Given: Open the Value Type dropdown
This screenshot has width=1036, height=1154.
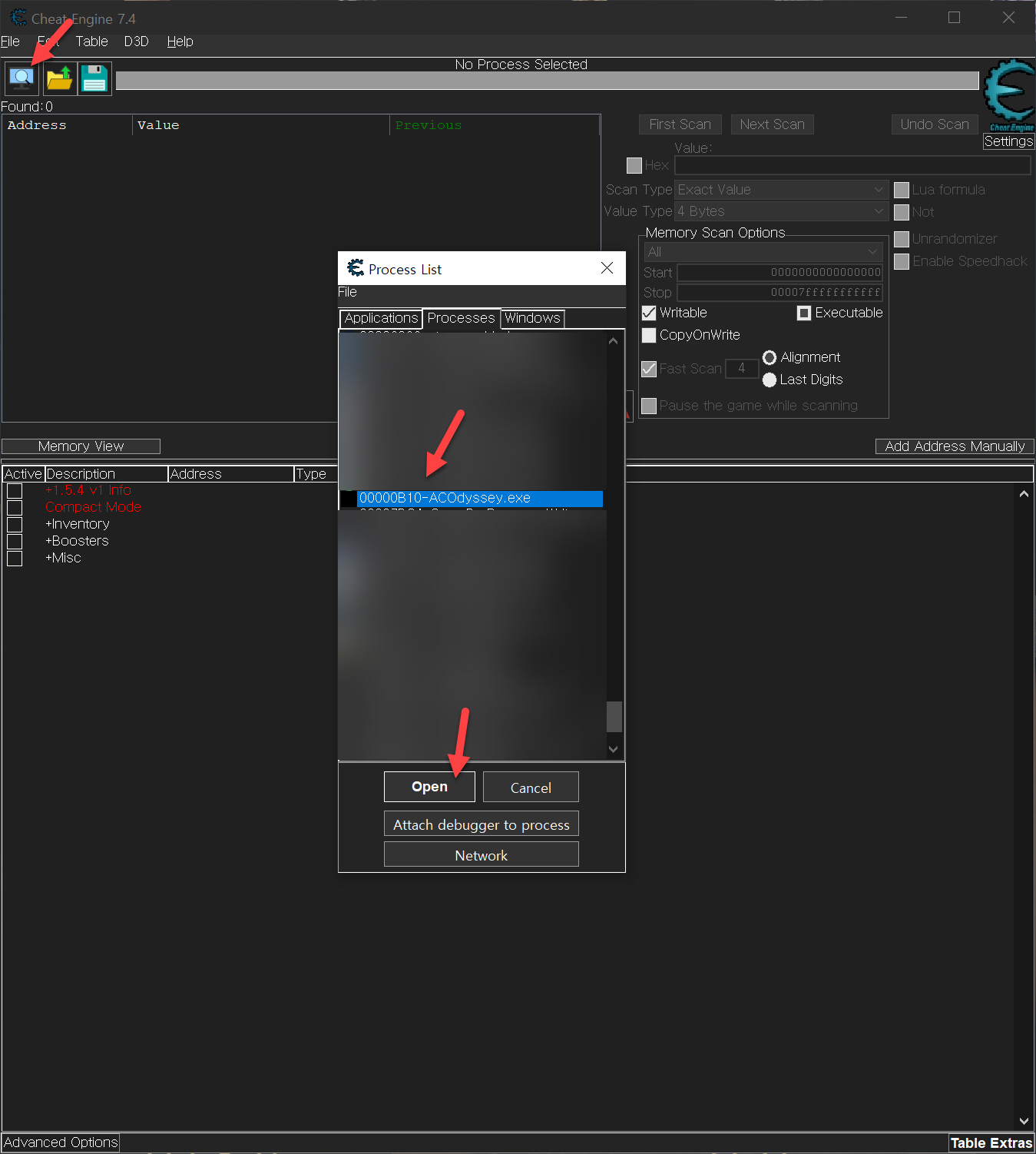Looking at the screenshot, I should [x=782, y=211].
